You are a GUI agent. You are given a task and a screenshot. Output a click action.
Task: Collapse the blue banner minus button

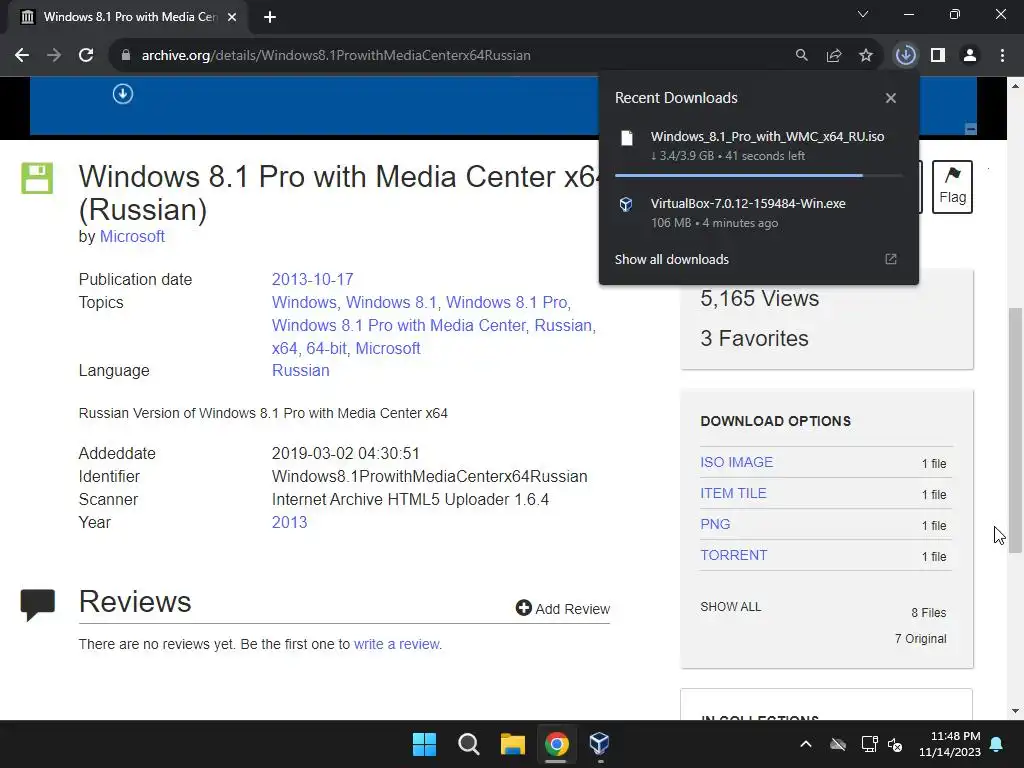[970, 129]
